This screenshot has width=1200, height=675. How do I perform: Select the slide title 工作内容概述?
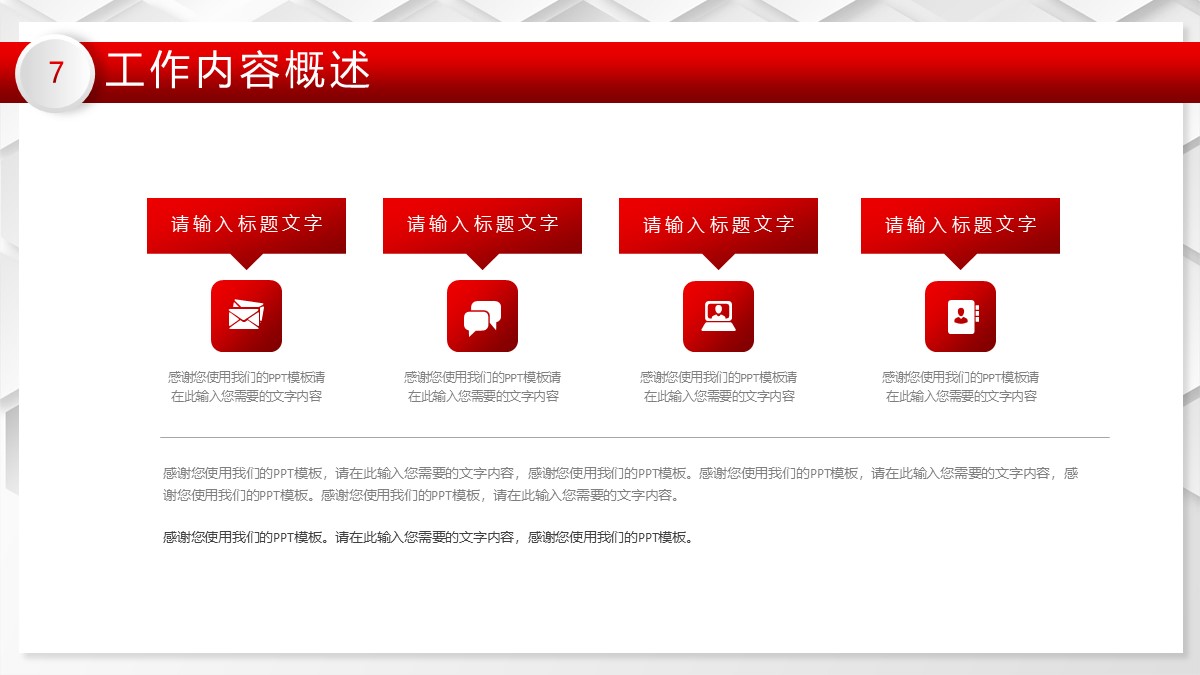coord(238,71)
